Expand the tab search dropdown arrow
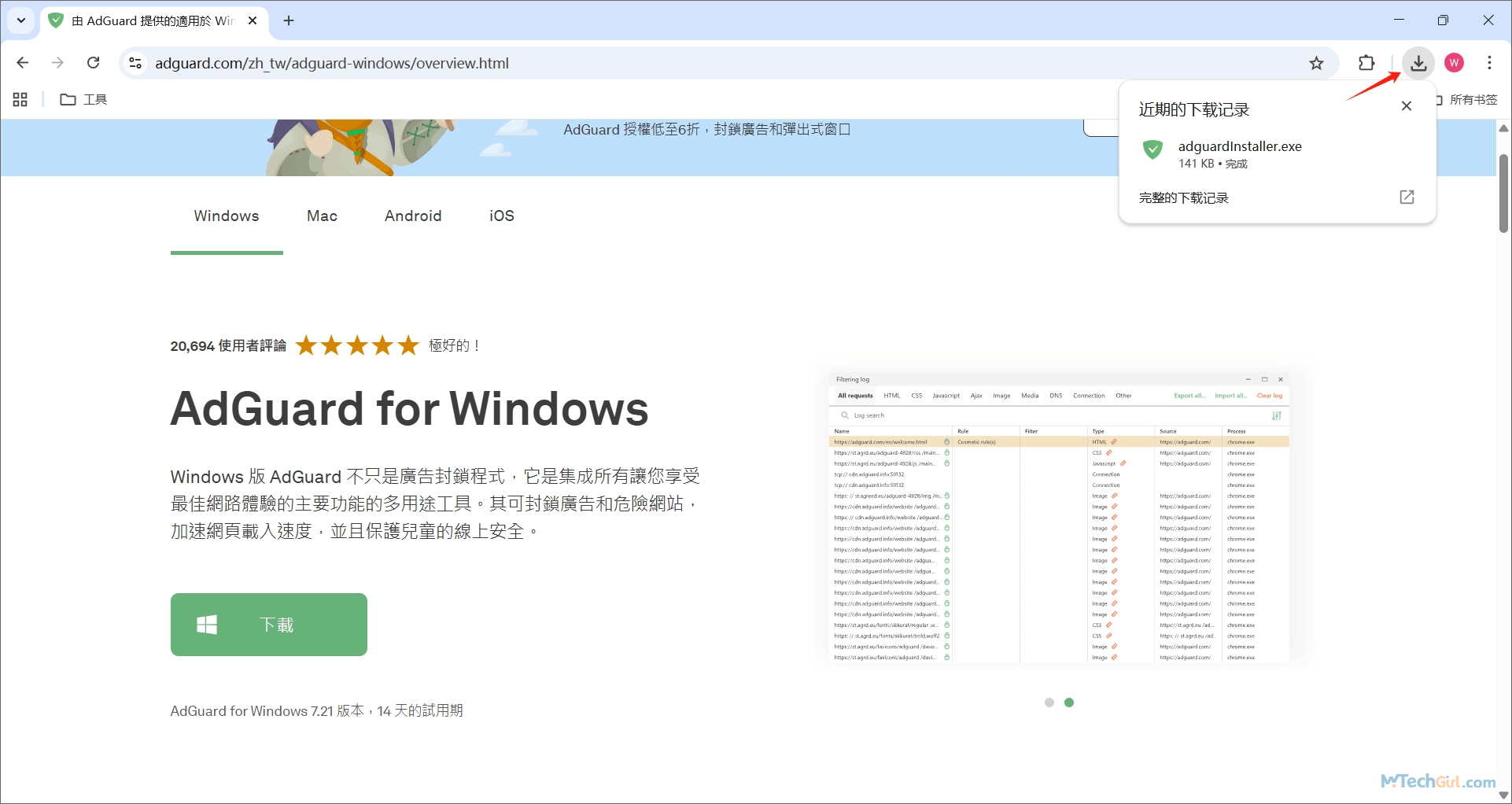Screen dimensions: 1512x804 (x=21, y=20)
